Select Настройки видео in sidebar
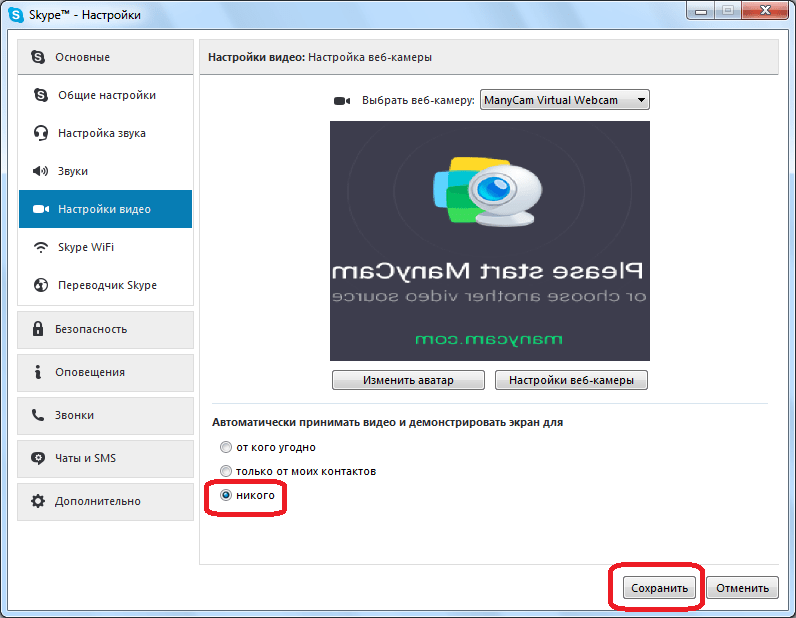 click(106, 209)
